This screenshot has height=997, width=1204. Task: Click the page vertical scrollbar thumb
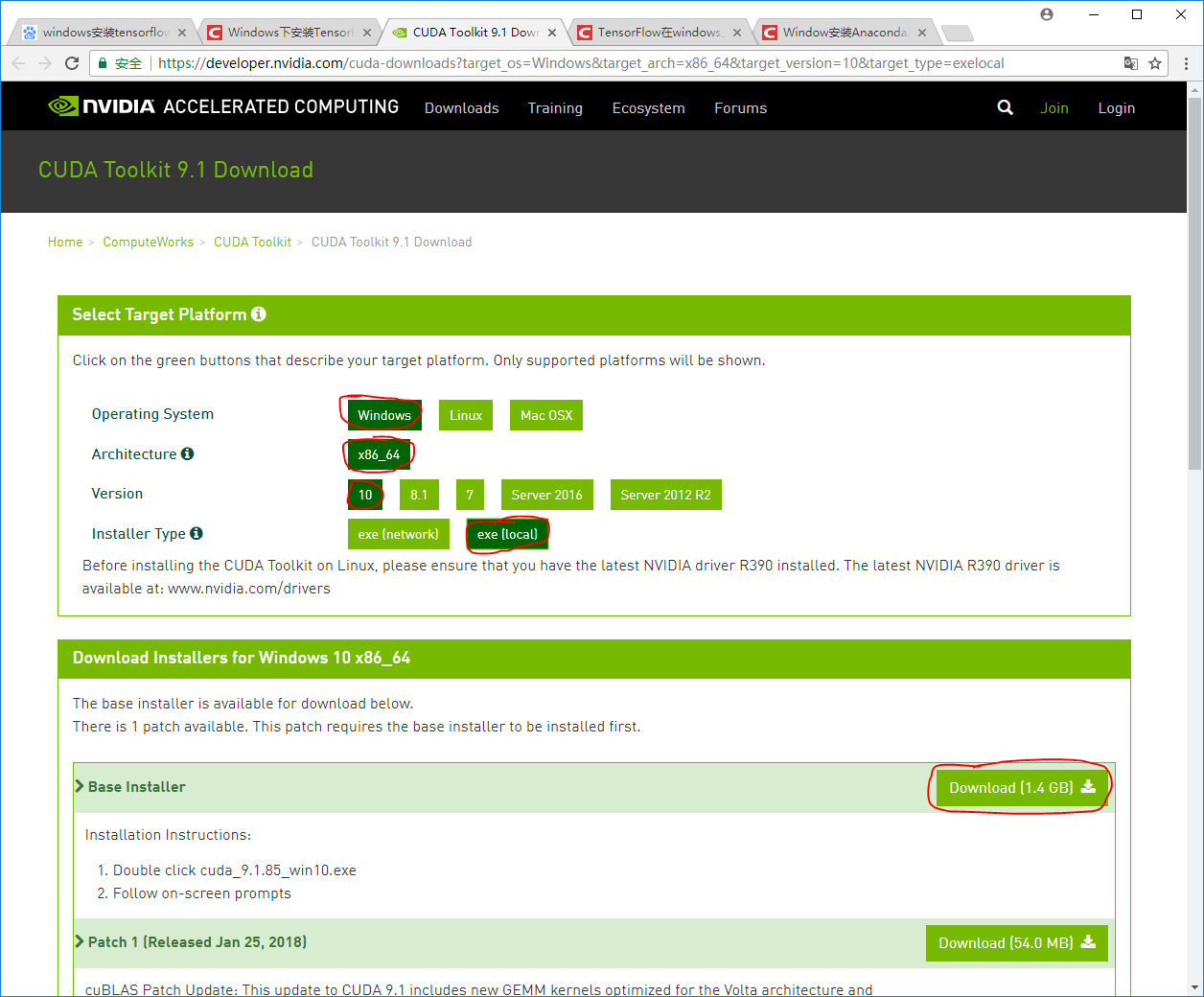click(x=1194, y=283)
